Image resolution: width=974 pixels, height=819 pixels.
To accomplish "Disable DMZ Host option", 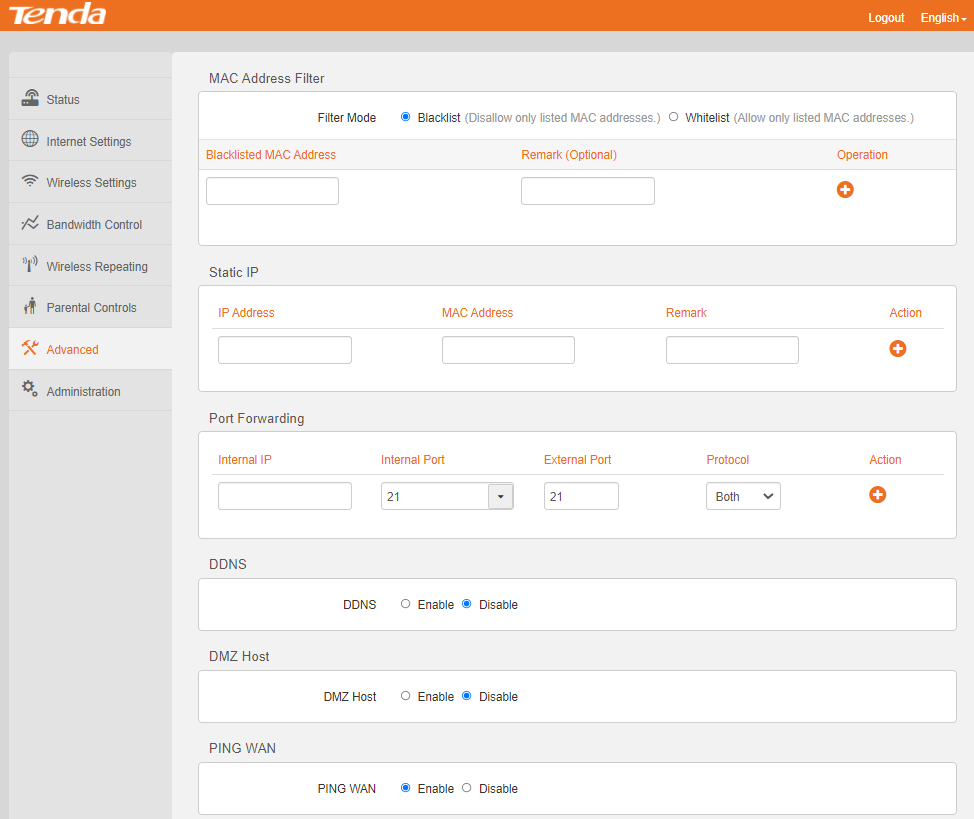I will click(x=467, y=696).
